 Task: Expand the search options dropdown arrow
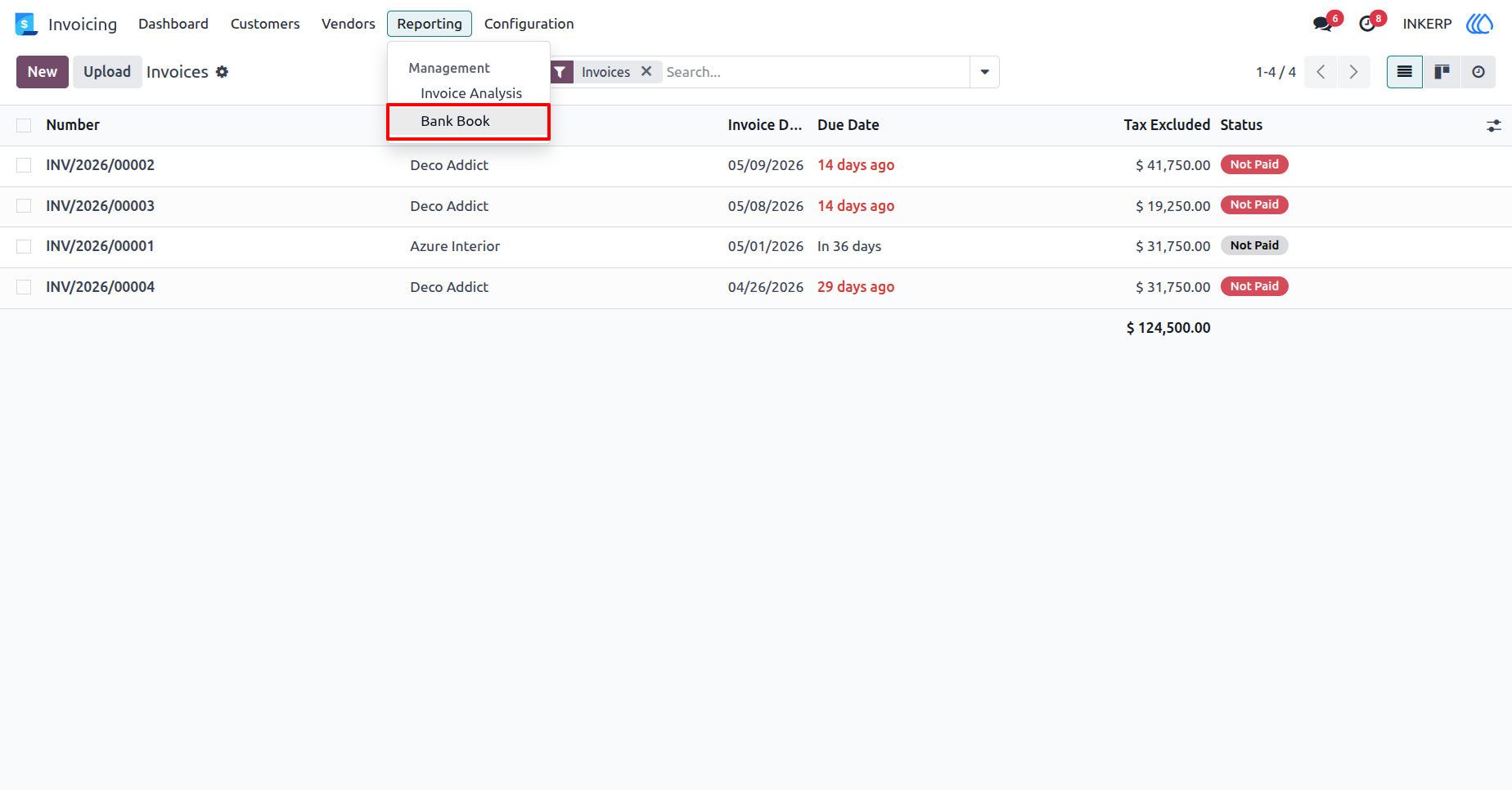point(984,72)
